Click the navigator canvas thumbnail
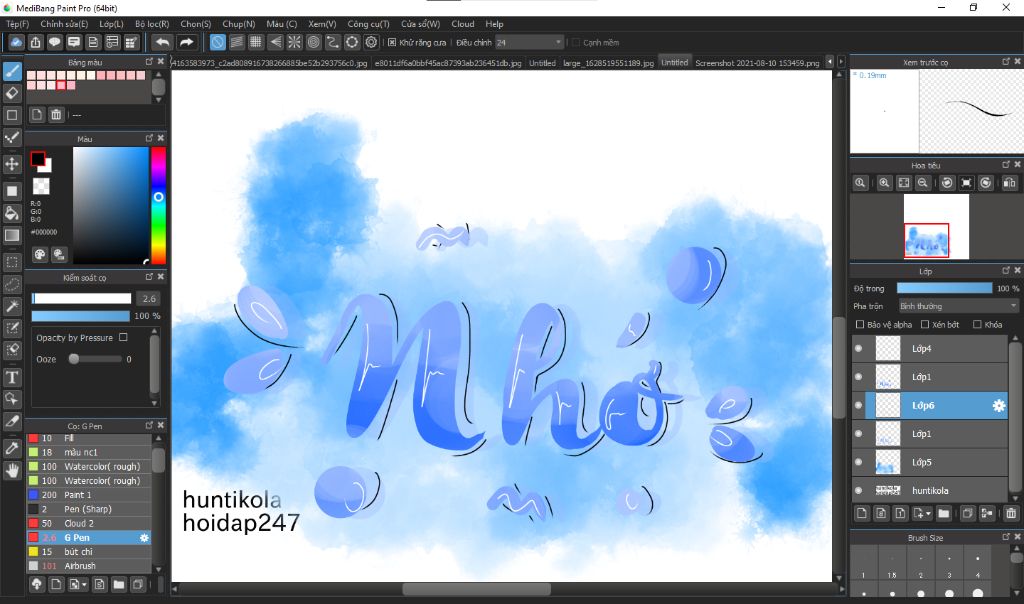This screenshot has height=604, width=1024. [936, 226]
